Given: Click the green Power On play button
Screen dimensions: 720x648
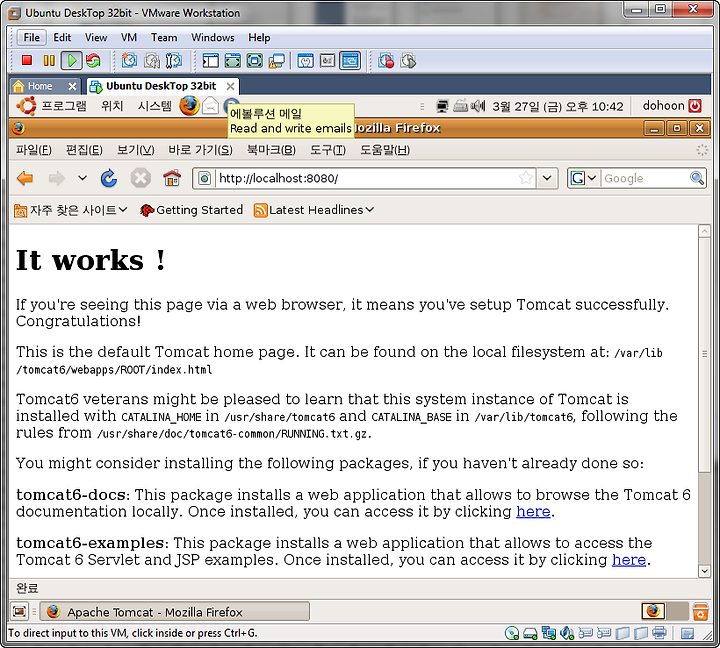Looking at the screenshot, I should click(72, 61).
